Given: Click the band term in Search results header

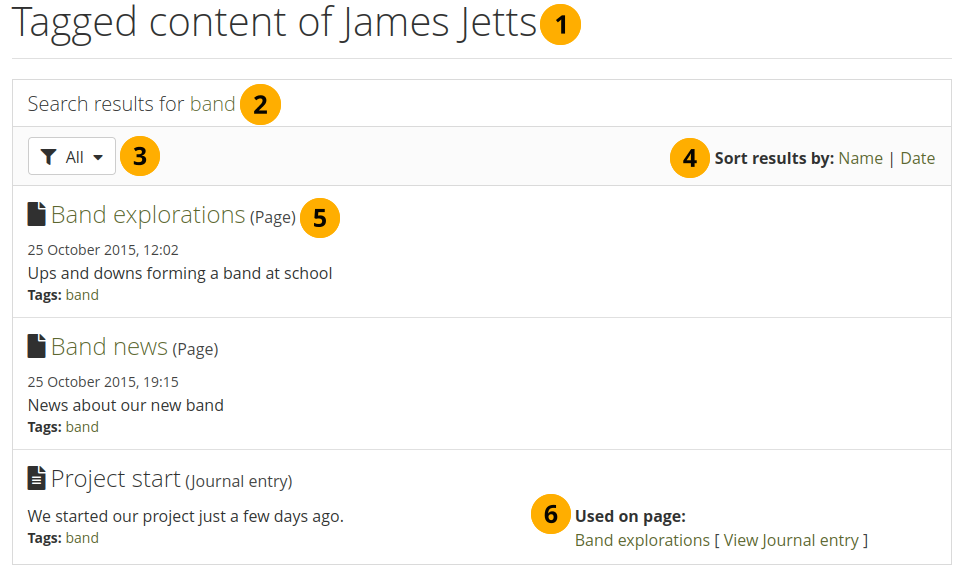Looking at the screenshot, I should tap(212, 104).
